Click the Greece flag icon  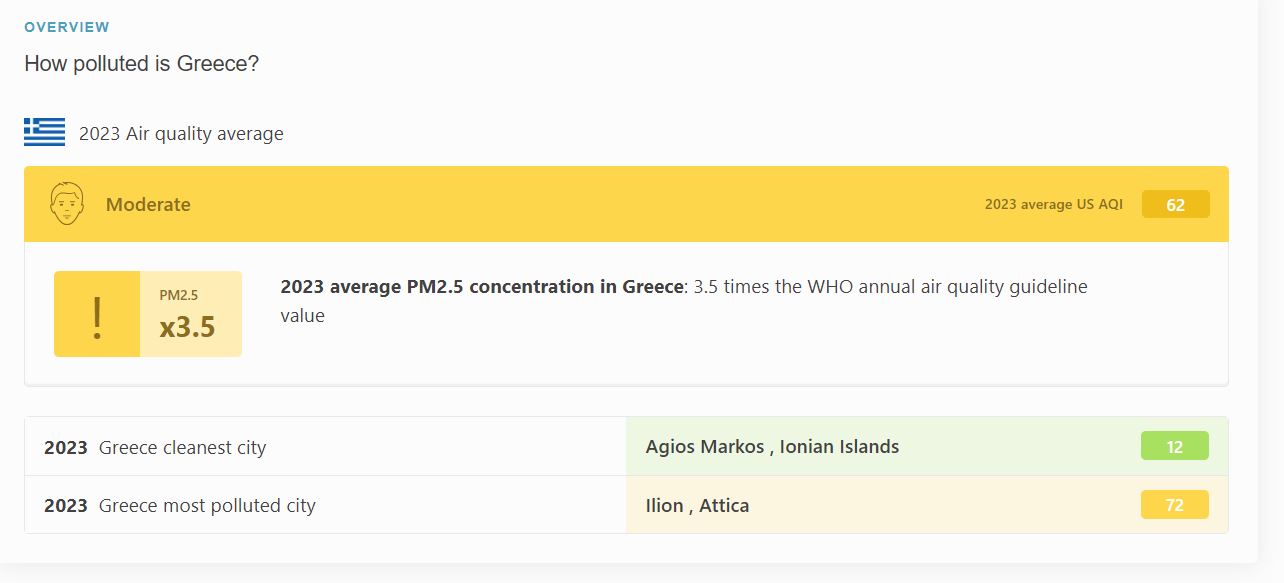coord(44,132)
